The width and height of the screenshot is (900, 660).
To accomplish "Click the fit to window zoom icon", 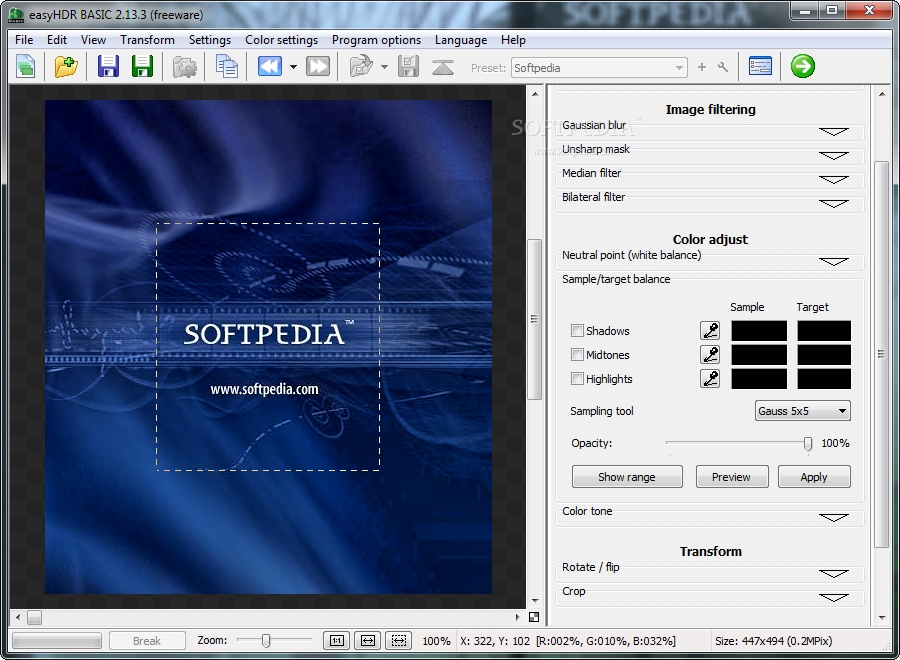I will (x=399, y=640).
